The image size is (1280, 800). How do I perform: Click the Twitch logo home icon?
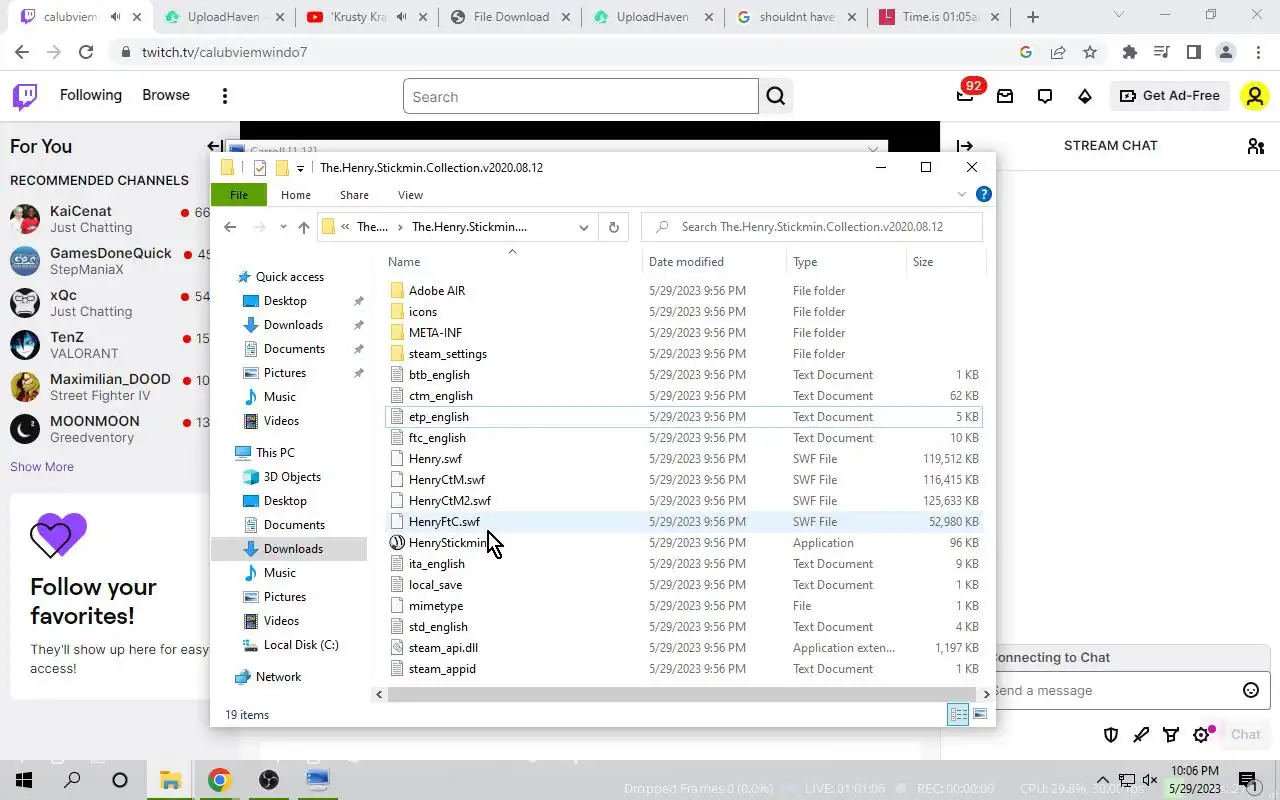(25, 96)
